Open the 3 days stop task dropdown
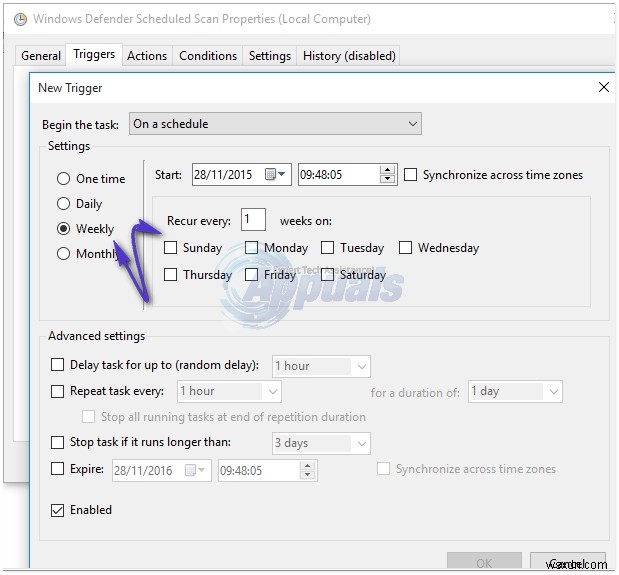 click(x=321, y=443)
